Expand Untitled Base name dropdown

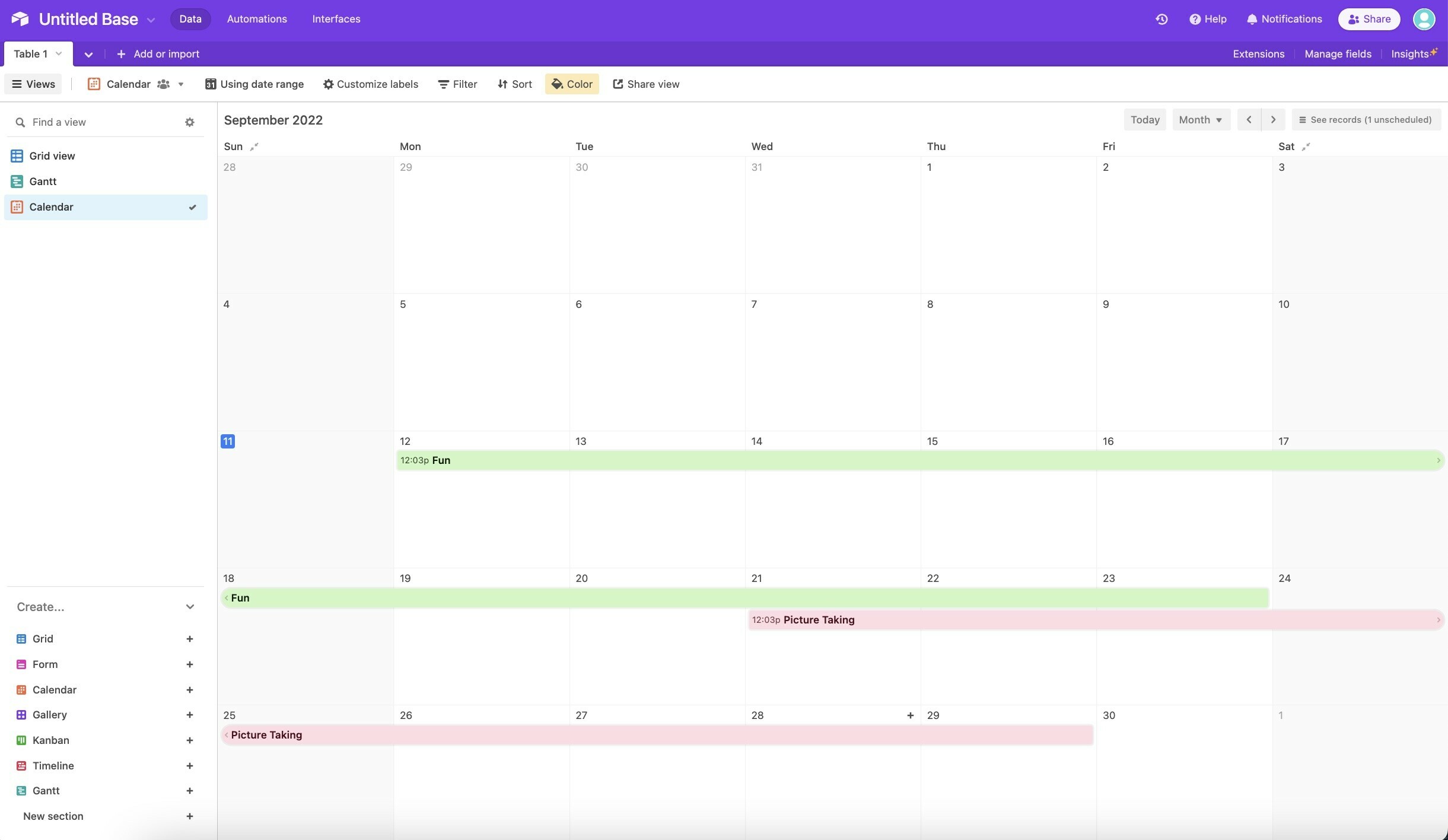151,20
